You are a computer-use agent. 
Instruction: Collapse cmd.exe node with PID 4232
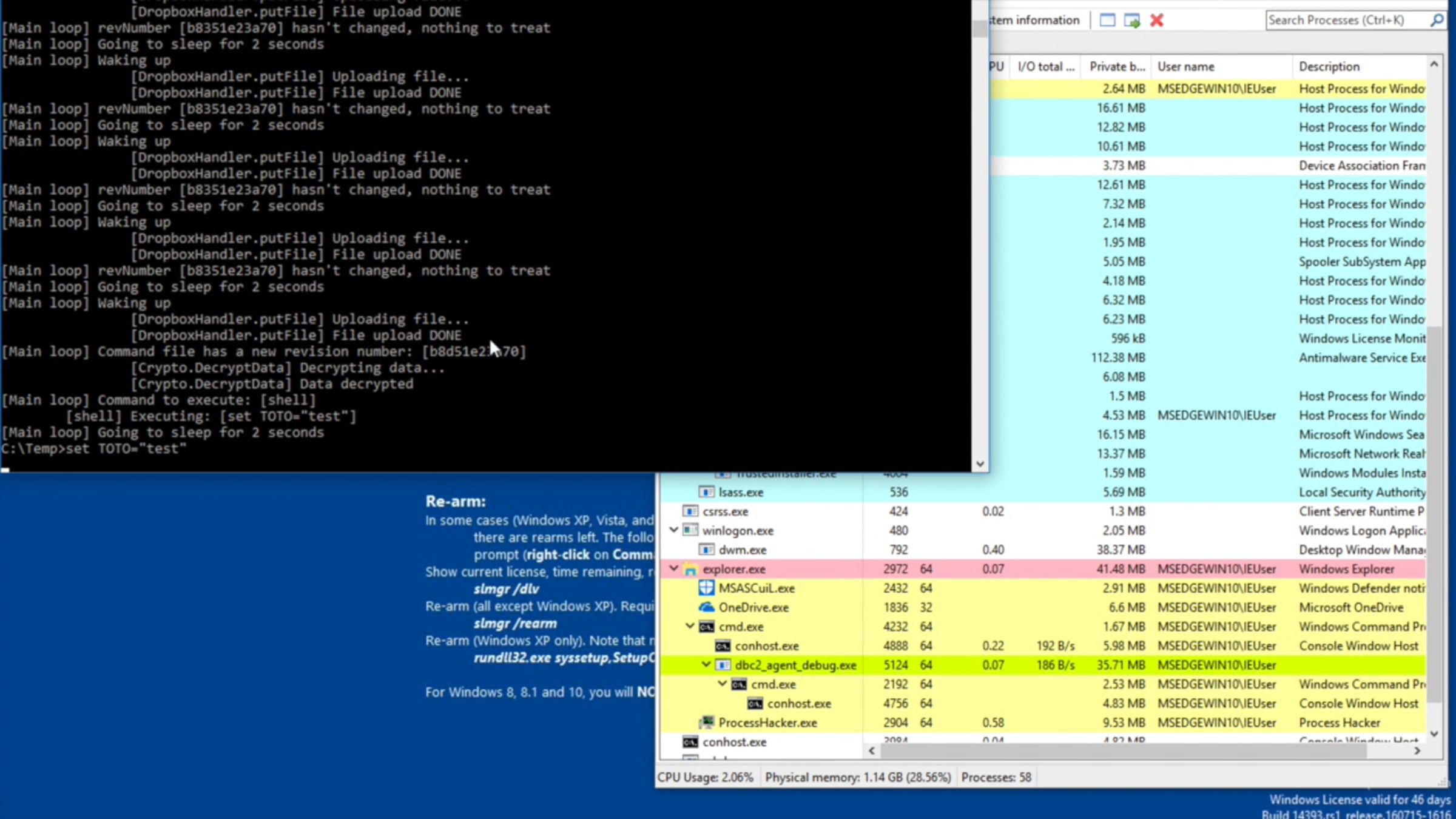tap(690, 625)
